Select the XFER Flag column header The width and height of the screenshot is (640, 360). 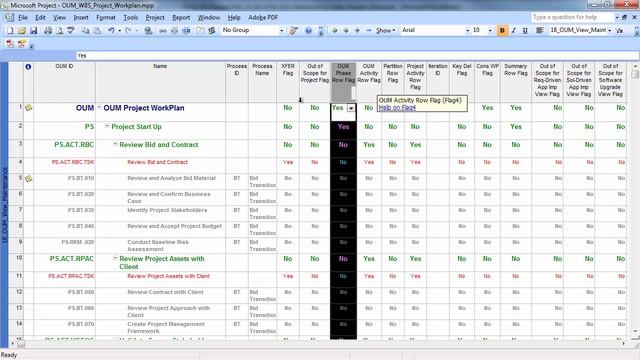click(x=288, y=82)
